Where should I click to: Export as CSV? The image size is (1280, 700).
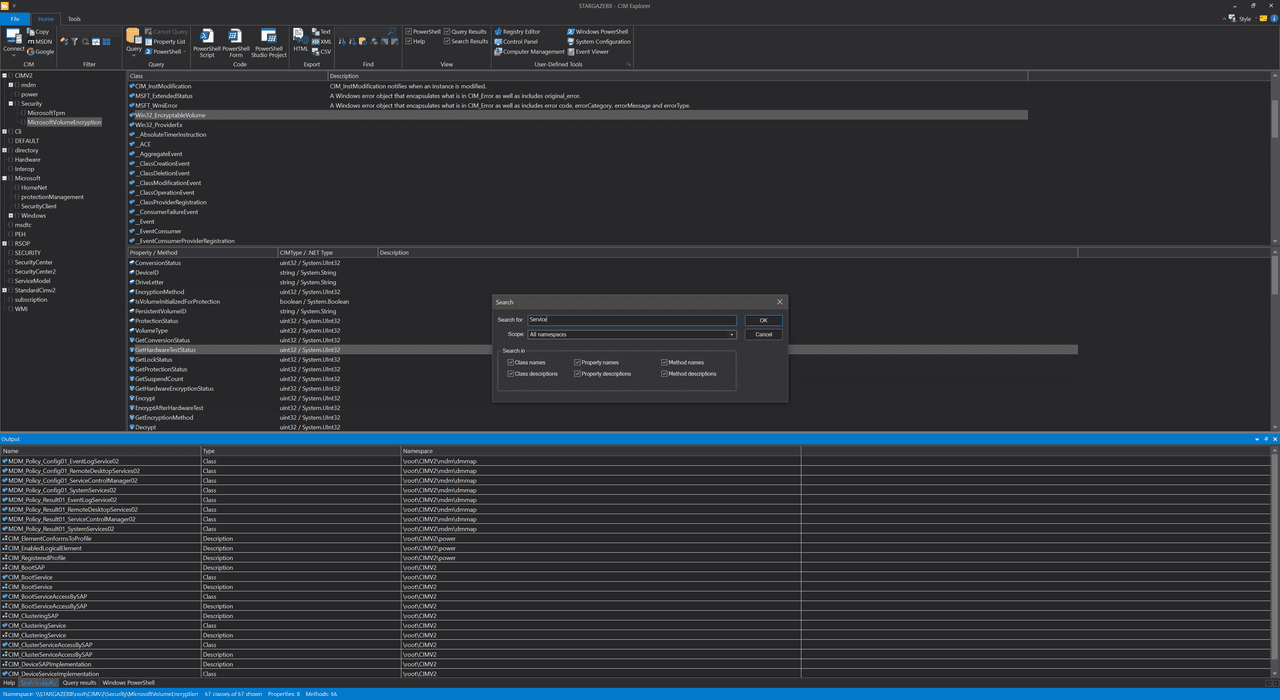point(322,52)
